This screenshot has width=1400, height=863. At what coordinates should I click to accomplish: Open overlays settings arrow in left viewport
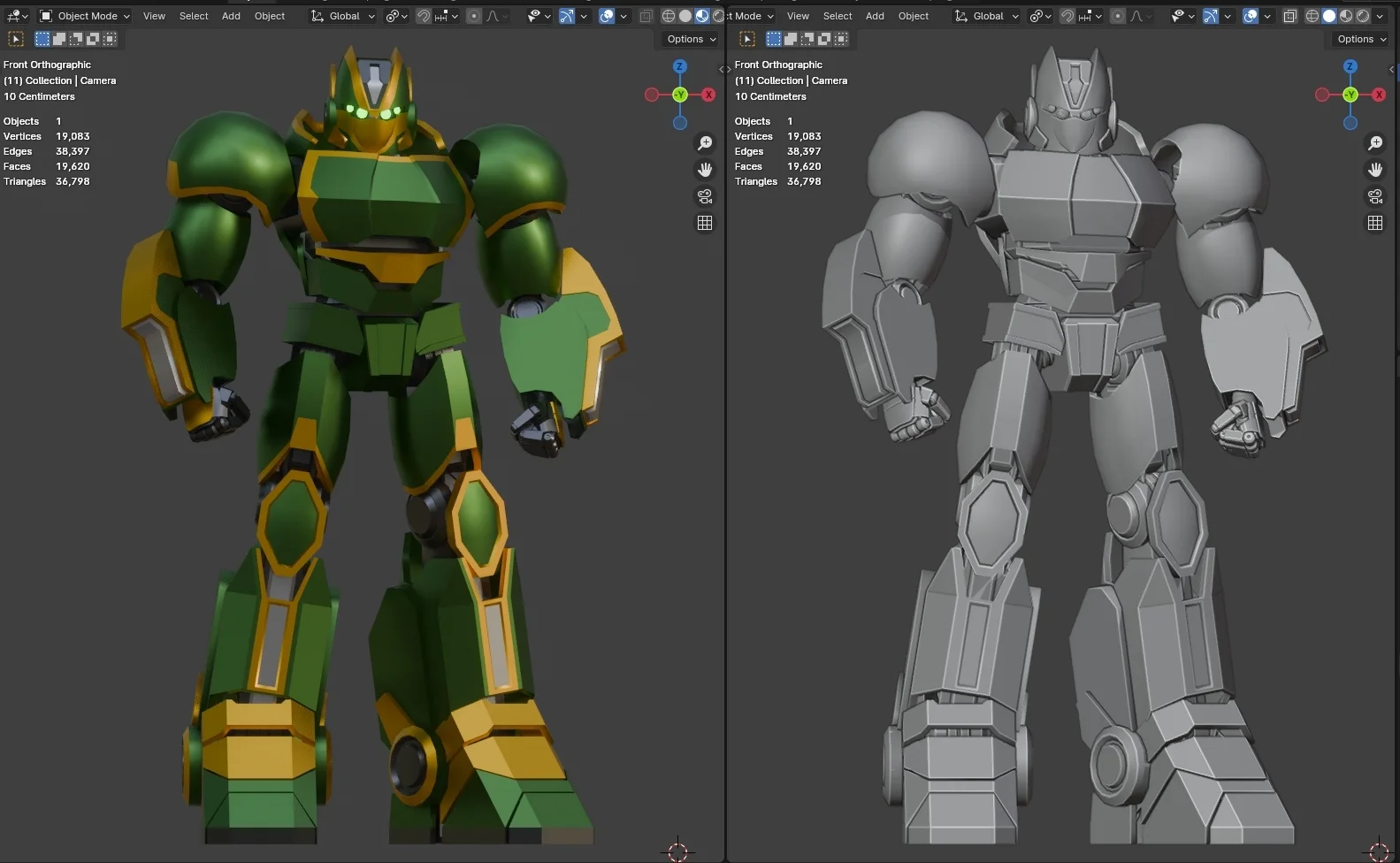coord(623,16)
